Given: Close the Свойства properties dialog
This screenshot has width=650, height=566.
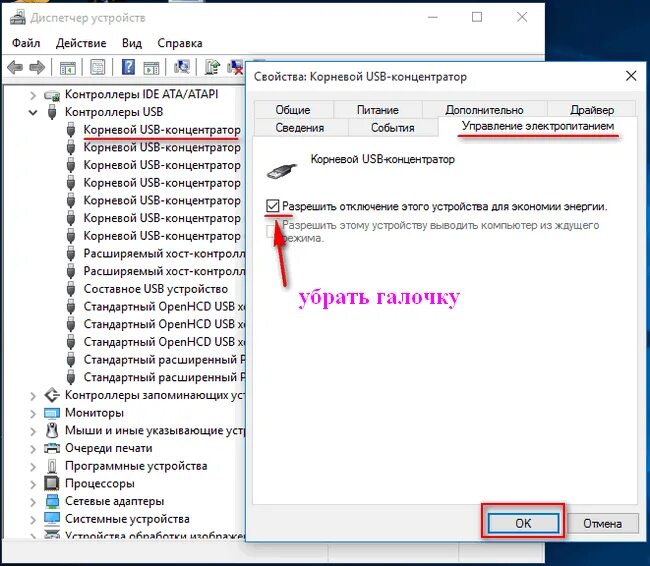Looking at the screenshot, I should tap(631, 76).
